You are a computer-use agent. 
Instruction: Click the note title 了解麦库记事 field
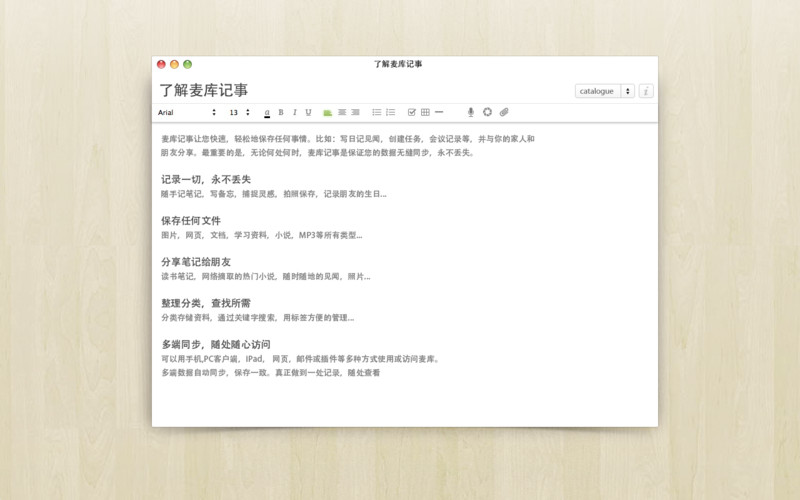coord(204,90)
